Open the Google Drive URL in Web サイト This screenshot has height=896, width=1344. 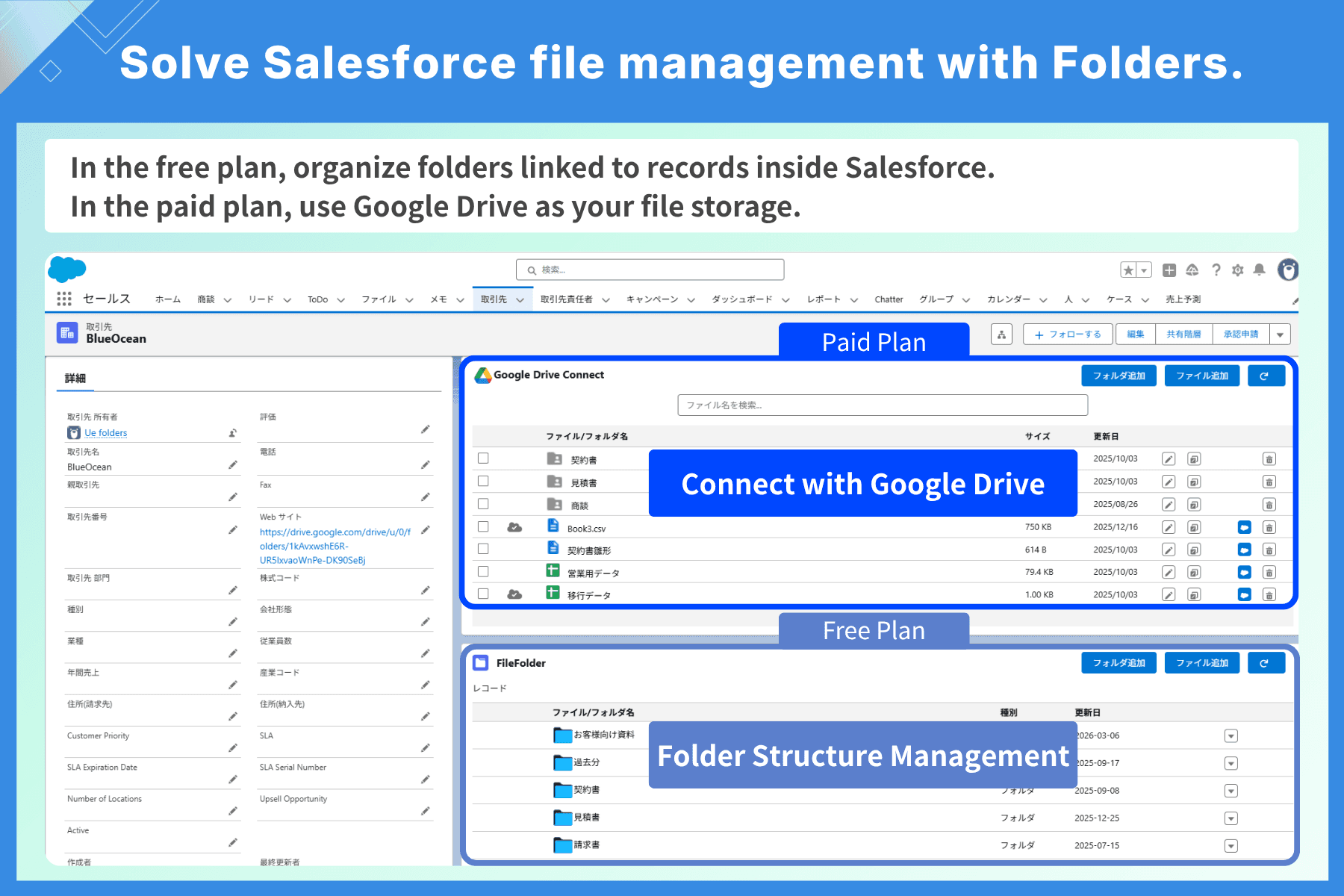335,546
